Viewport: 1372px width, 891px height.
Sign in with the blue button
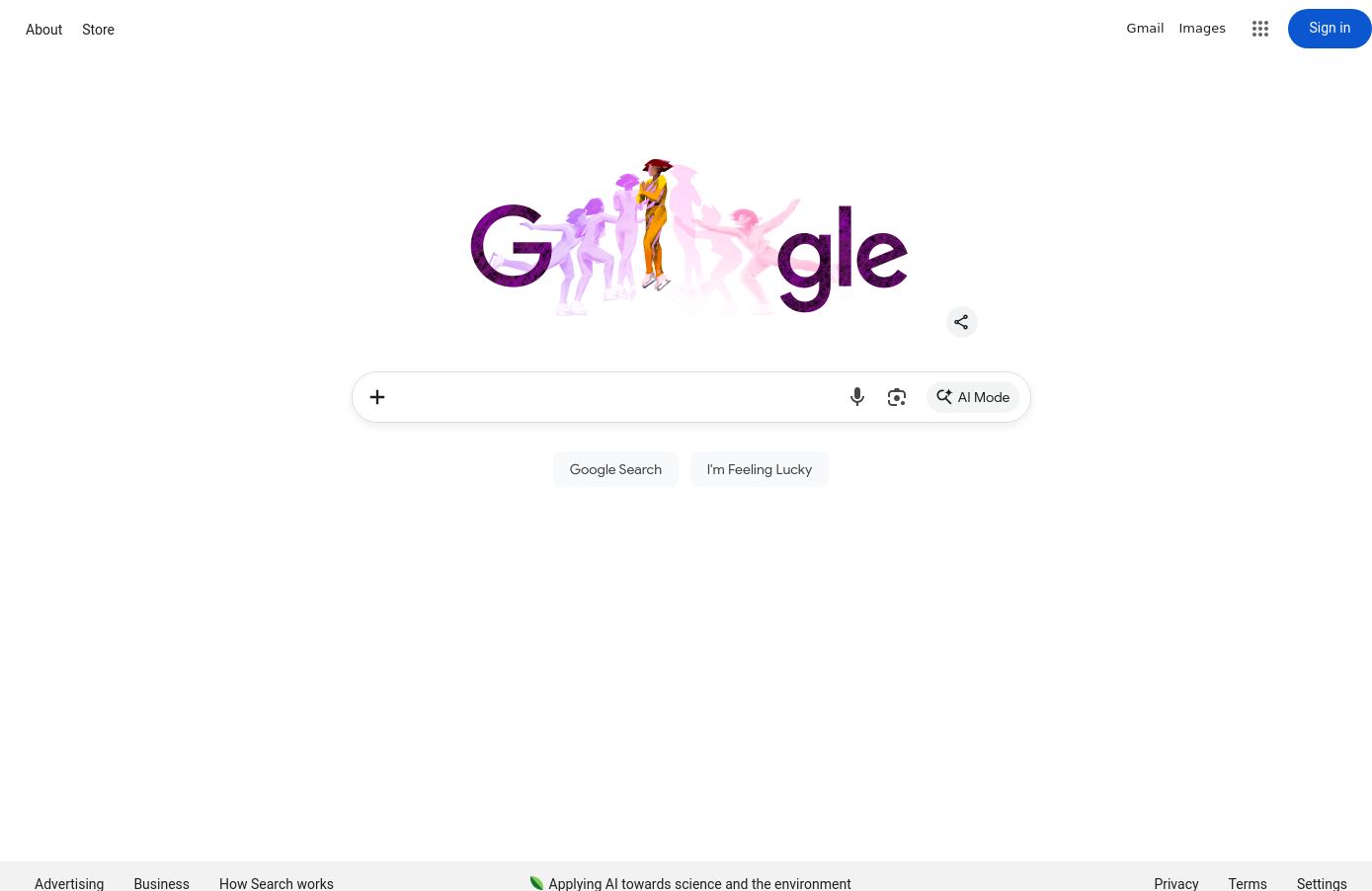click(x=1330, y=29)
